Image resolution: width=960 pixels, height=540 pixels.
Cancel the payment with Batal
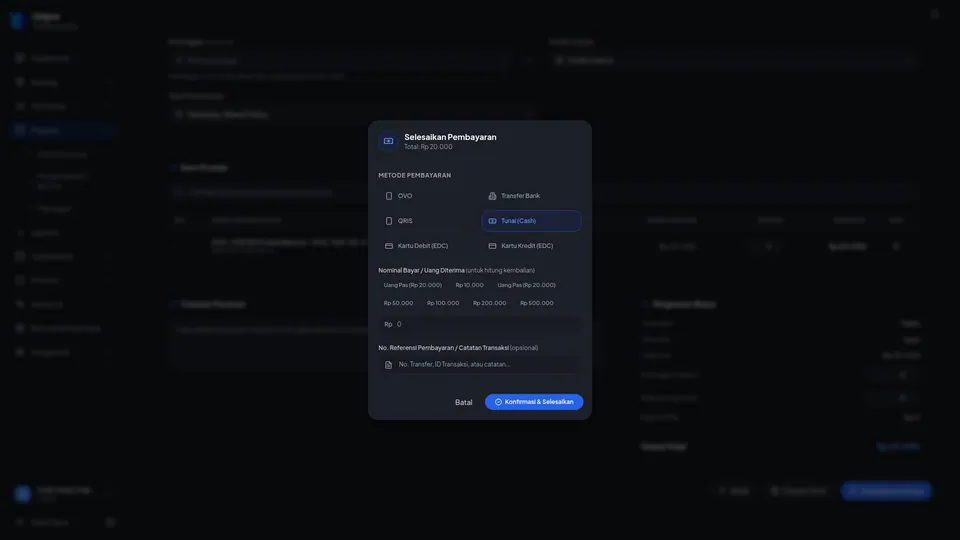pyautogui.click(x=463, y=402)
